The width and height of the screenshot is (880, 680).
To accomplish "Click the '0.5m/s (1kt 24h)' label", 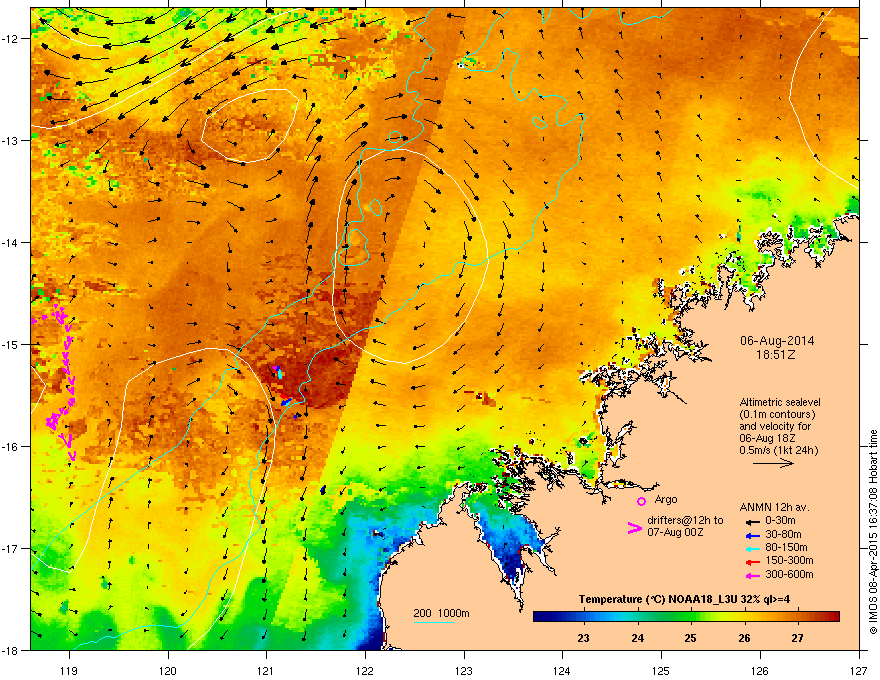I will pyautogui.click(x=779, y=450).
